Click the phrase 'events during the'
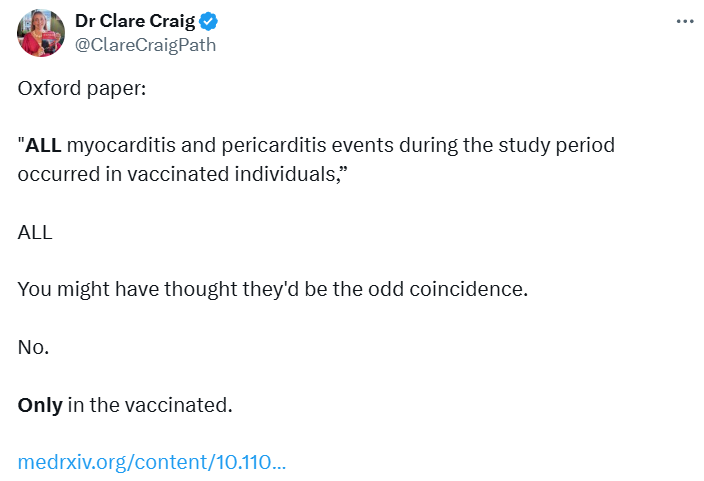This screenshot has height=481, width=704. coord(396,146)
